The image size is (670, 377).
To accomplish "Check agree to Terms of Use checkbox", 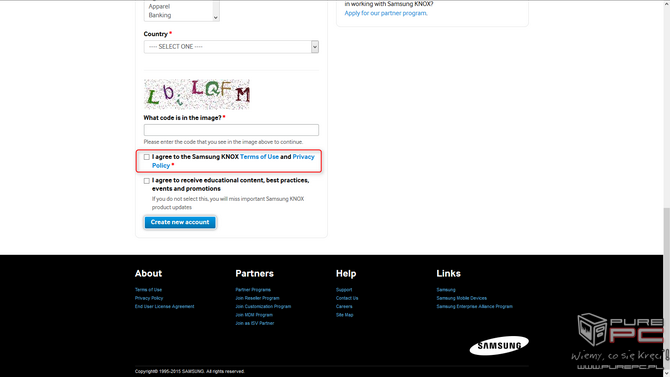I will pyautogui.click(x=147, y=157).
